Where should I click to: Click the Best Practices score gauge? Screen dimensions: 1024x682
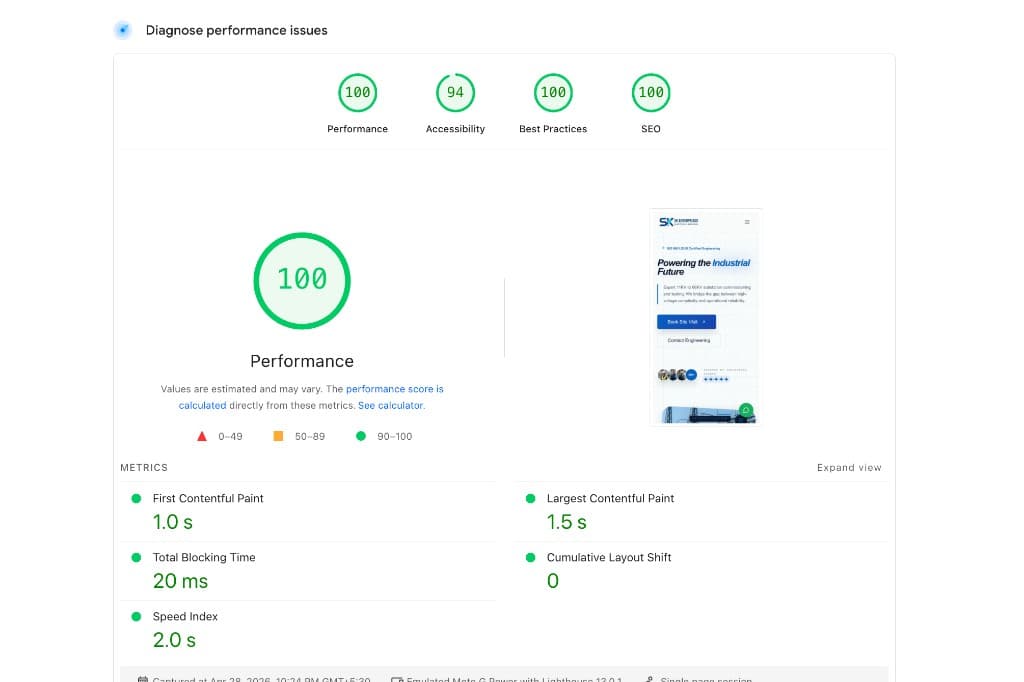point(553,91)
